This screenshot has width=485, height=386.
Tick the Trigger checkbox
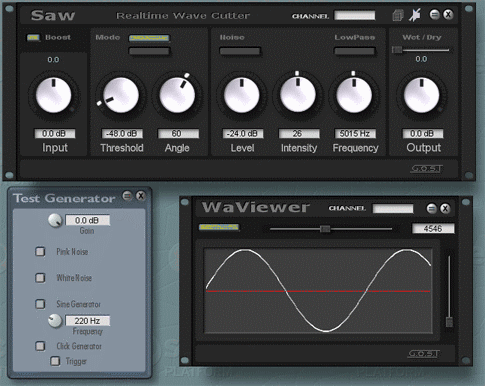click(55, 361)
